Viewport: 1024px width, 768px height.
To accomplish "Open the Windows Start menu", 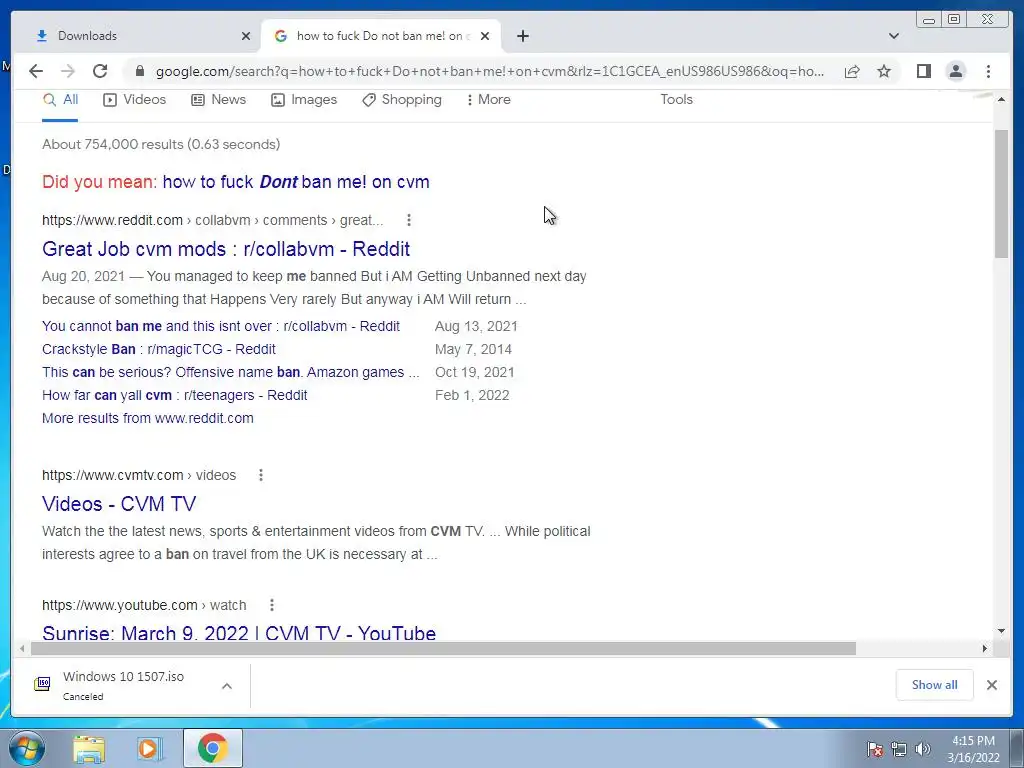I will click(x=27, y=748).
